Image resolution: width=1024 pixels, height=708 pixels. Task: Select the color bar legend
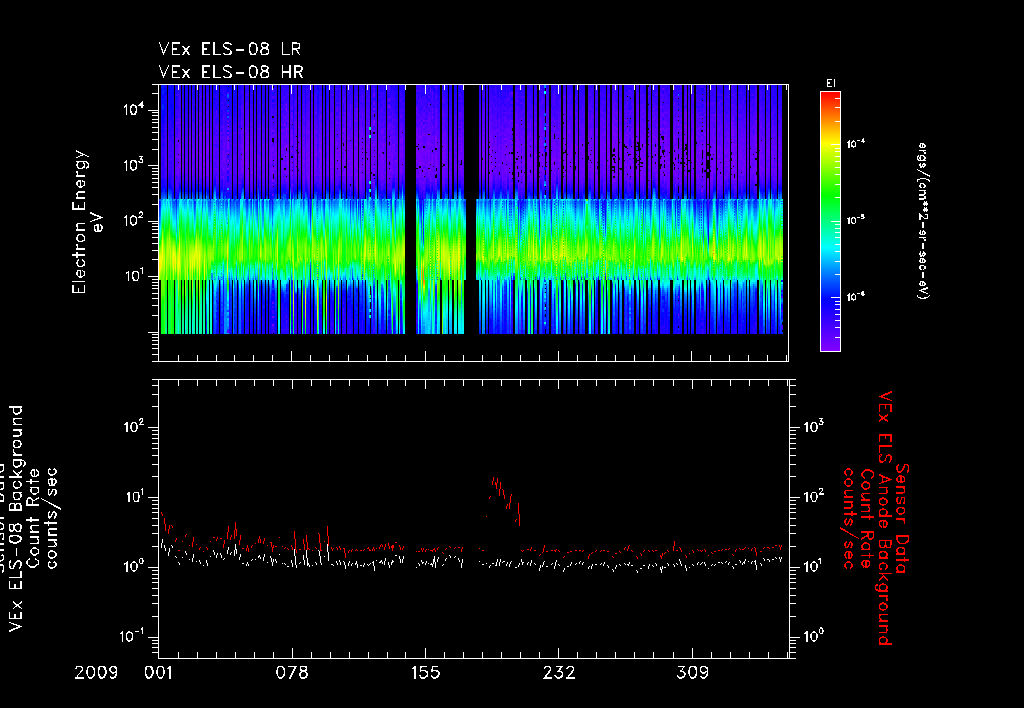830,221
